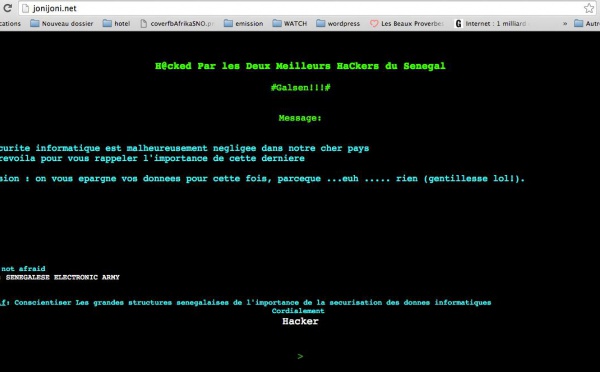The width and height of the screenshot is (600, 372).
Task: Click the #Galsen!!!# text
Action: tap(300, 88)
